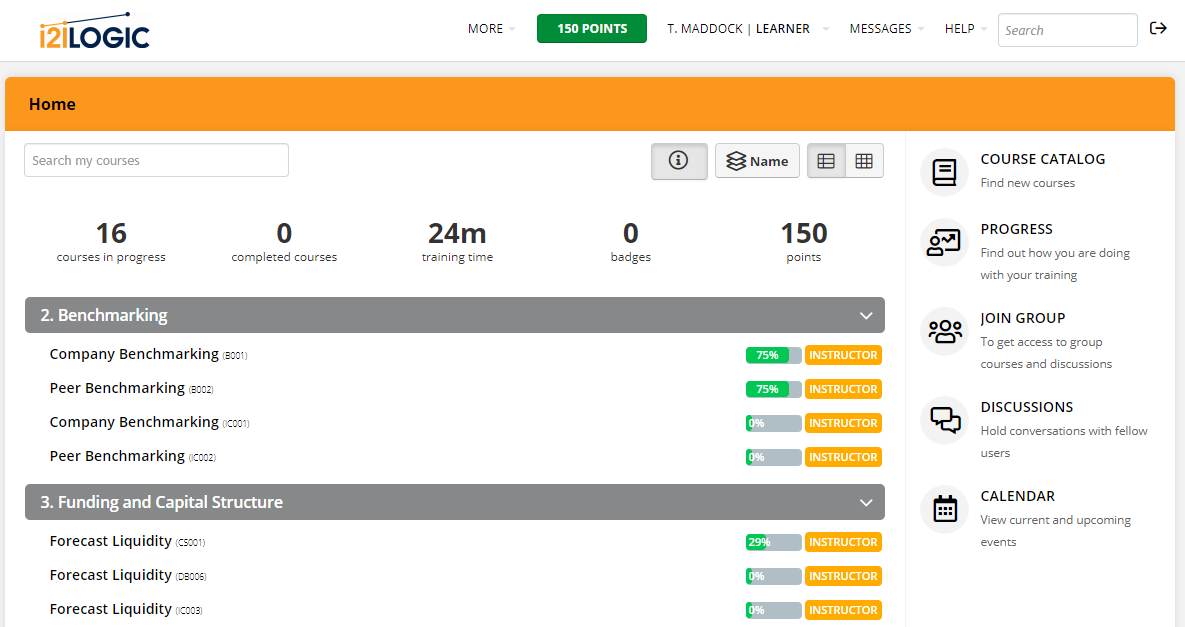Open Peer Benchmarking B002 course
The image size is (1185, 627).
coord(131,388)
